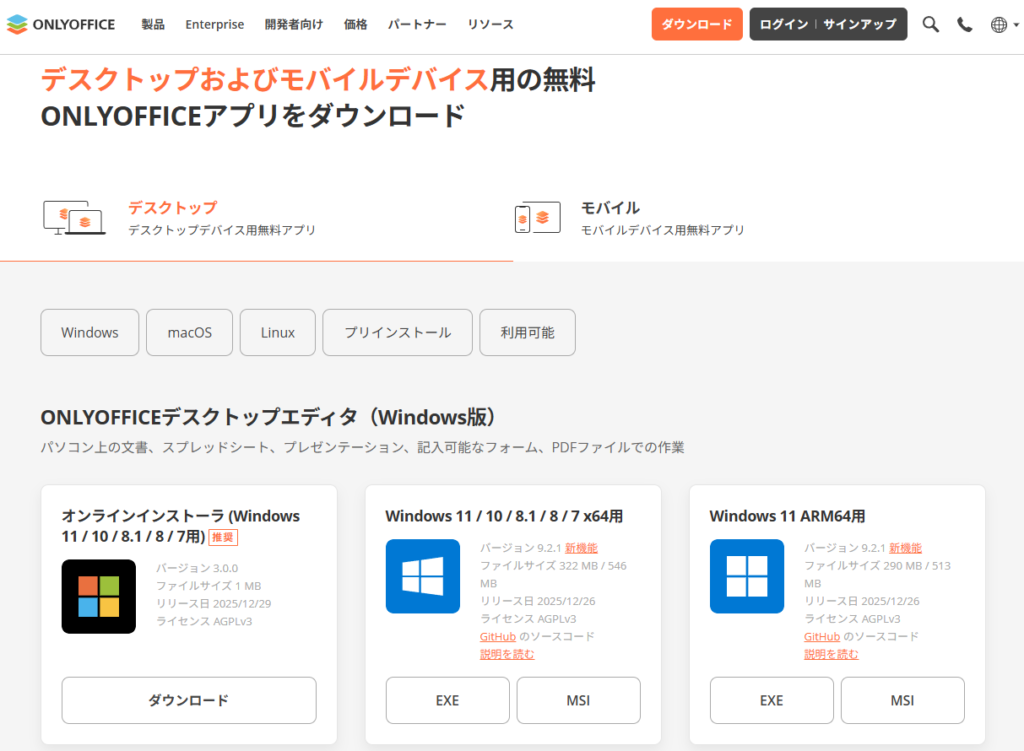Open the リソース menu item
The width and height of the screenshot is (1024, 751).
pyautogui.click(x=490, y=24)
